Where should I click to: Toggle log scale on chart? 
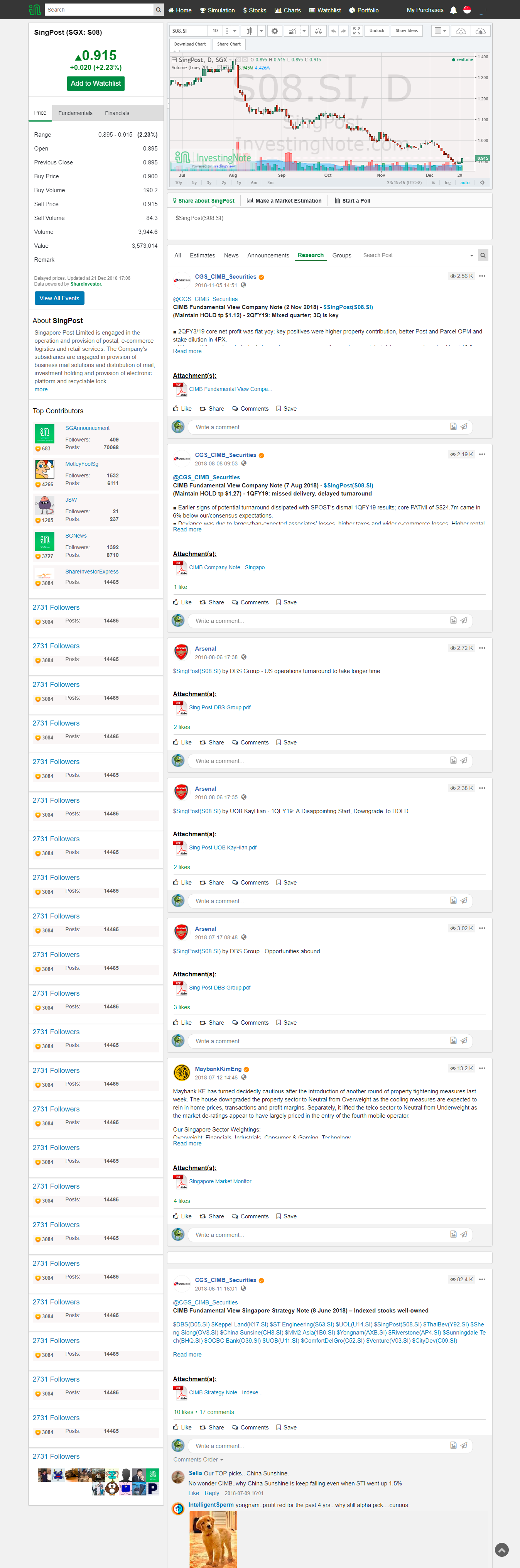pyautogui.click(x=447, y=183)
